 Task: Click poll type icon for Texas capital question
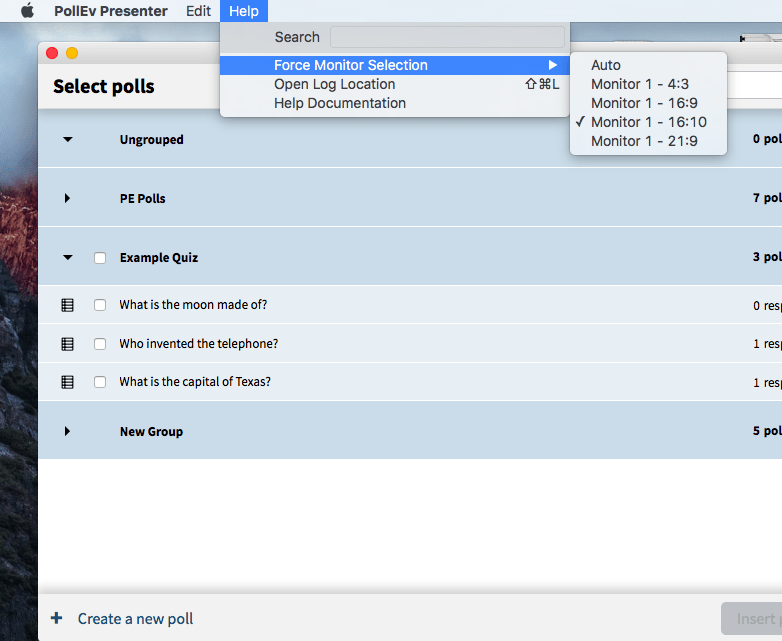(67, 382)
